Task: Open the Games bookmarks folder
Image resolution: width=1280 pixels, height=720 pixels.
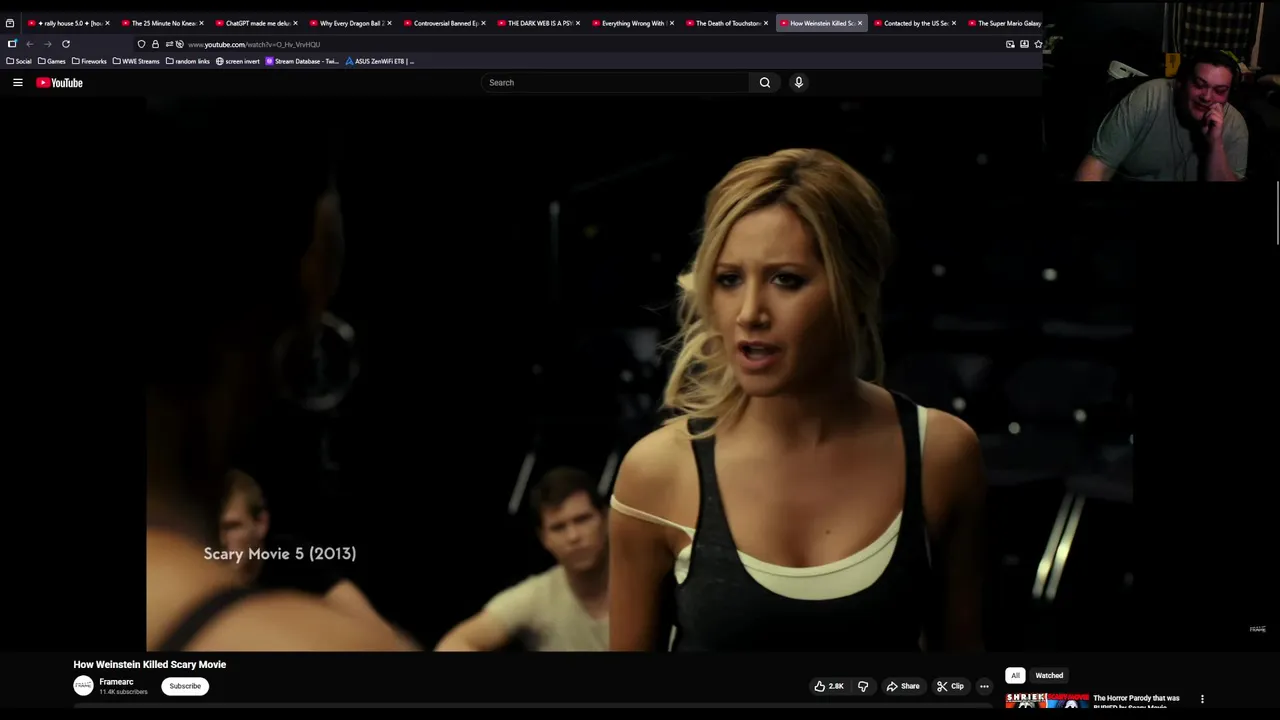Action: click(52, 61)
